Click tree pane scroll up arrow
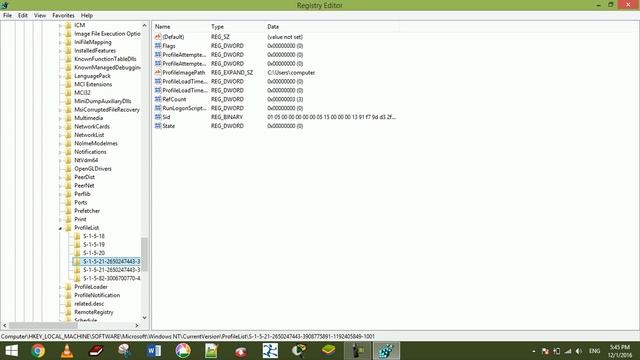This screenshot has width=640, height=360. [144, 25]
